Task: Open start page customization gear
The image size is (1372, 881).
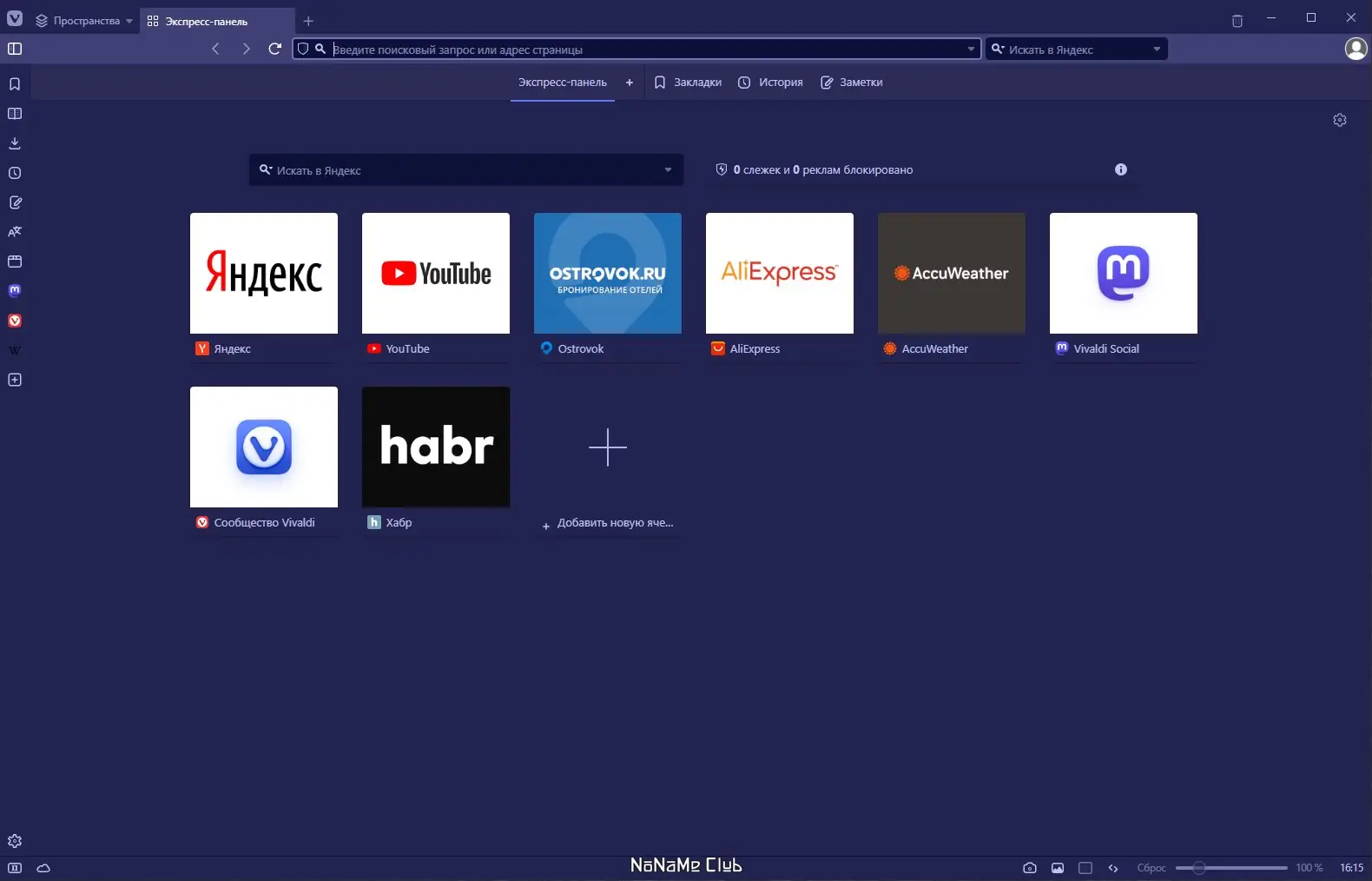Action: tap(1340, 120)
